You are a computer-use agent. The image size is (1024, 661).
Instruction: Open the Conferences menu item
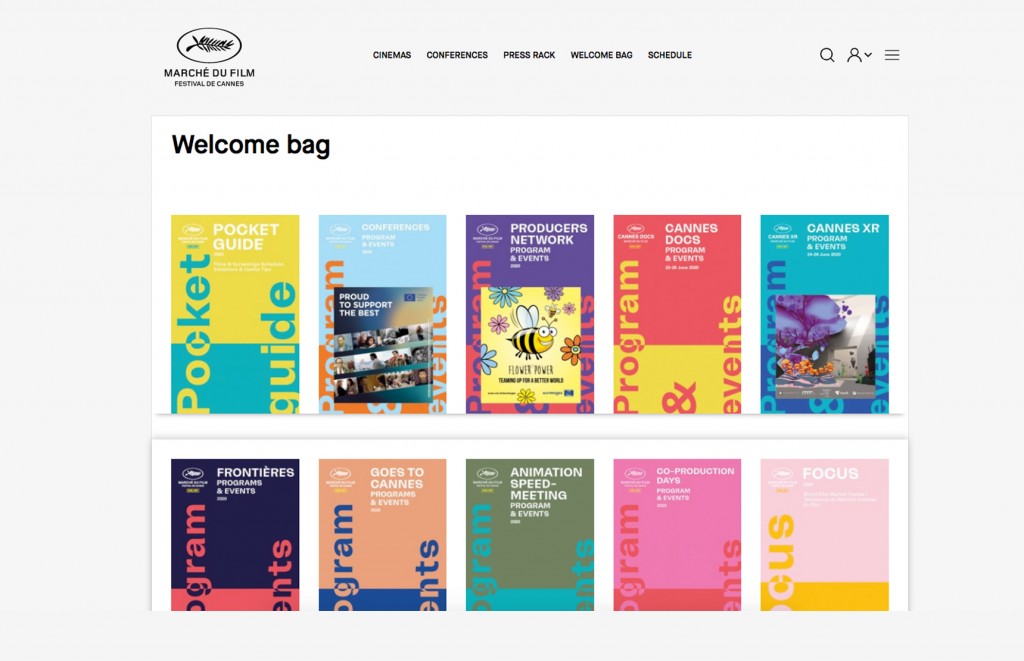tap(457, 55)
